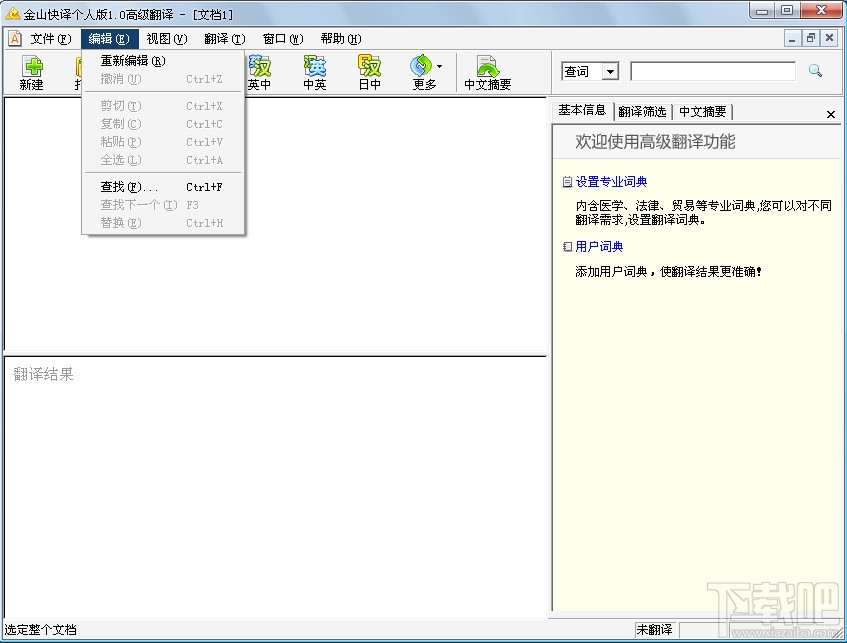Switch to the 翻译筛选 tab
The width and height of the screenshot is (847, 643).
(x=642, y=112)
